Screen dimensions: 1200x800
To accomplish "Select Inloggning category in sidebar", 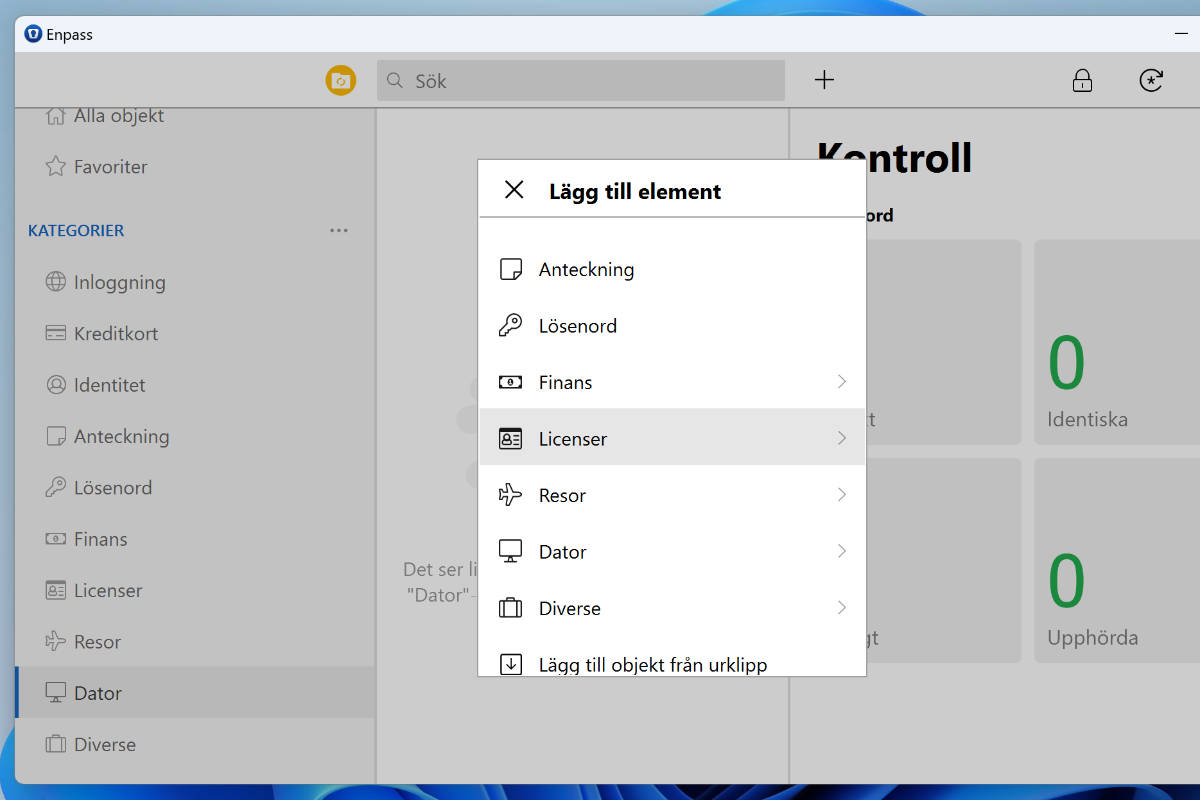I will coord(195,282).
